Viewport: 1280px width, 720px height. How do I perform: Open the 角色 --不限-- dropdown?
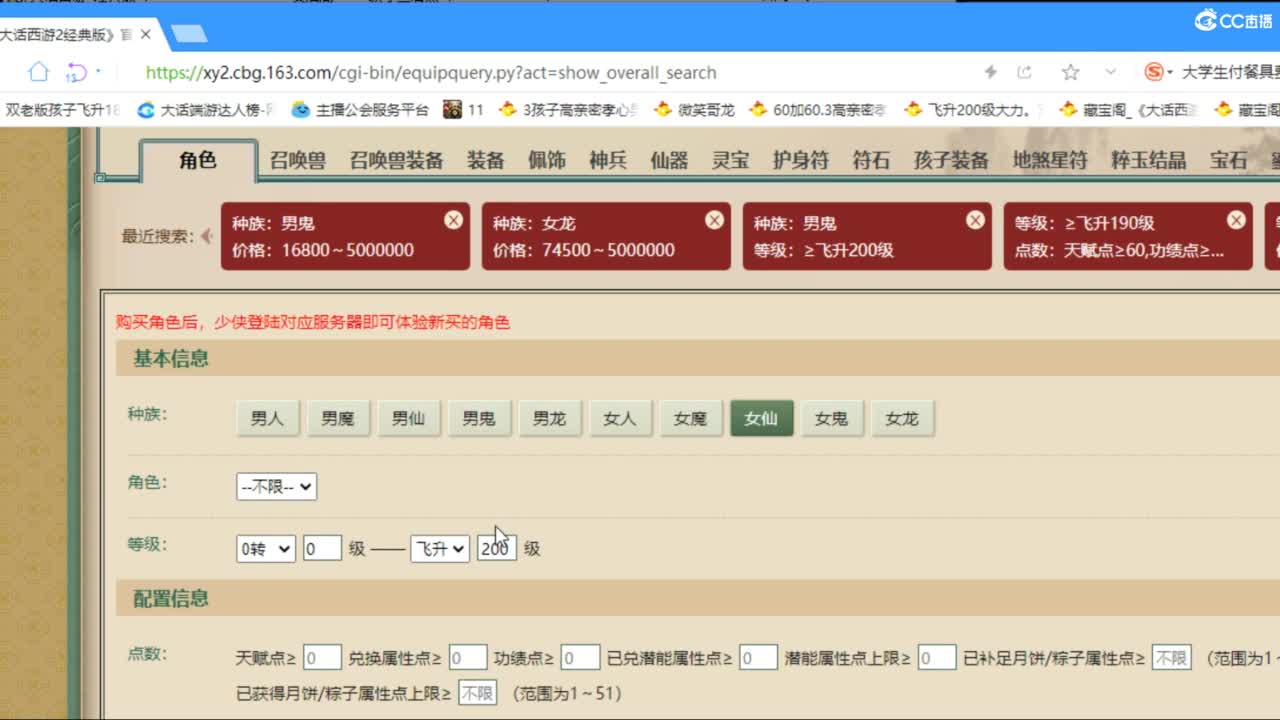point(276,487)
